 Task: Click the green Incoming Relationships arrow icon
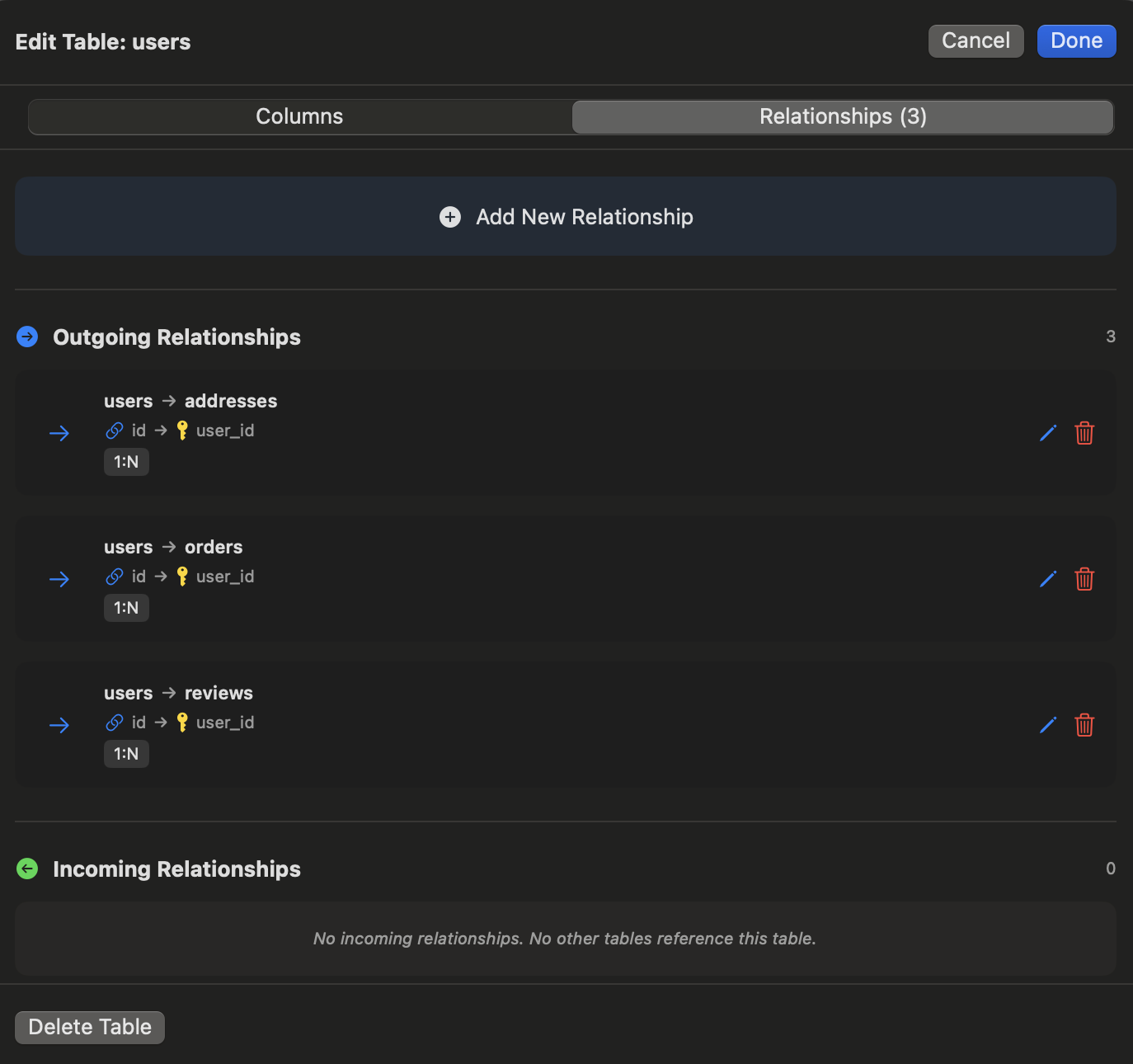click(27, 869)
